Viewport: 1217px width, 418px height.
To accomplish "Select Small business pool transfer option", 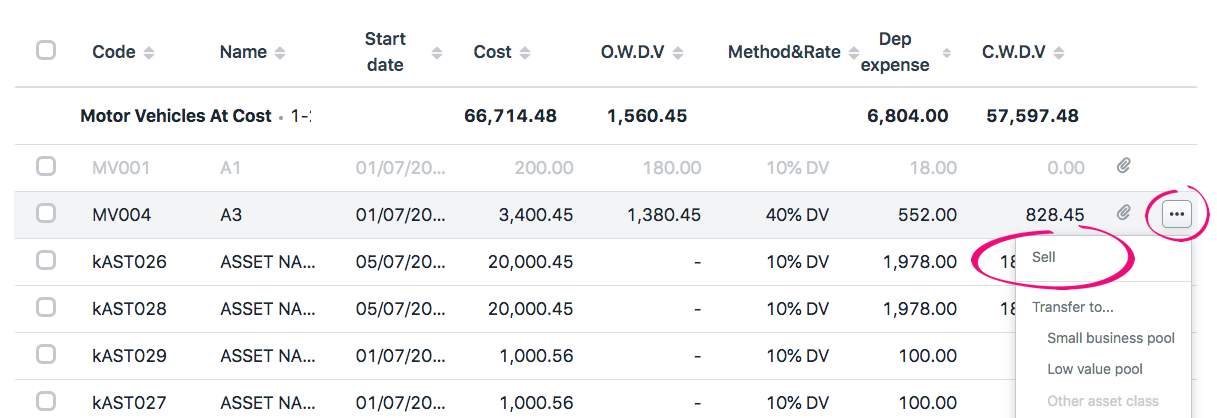I will (1111, 338).
